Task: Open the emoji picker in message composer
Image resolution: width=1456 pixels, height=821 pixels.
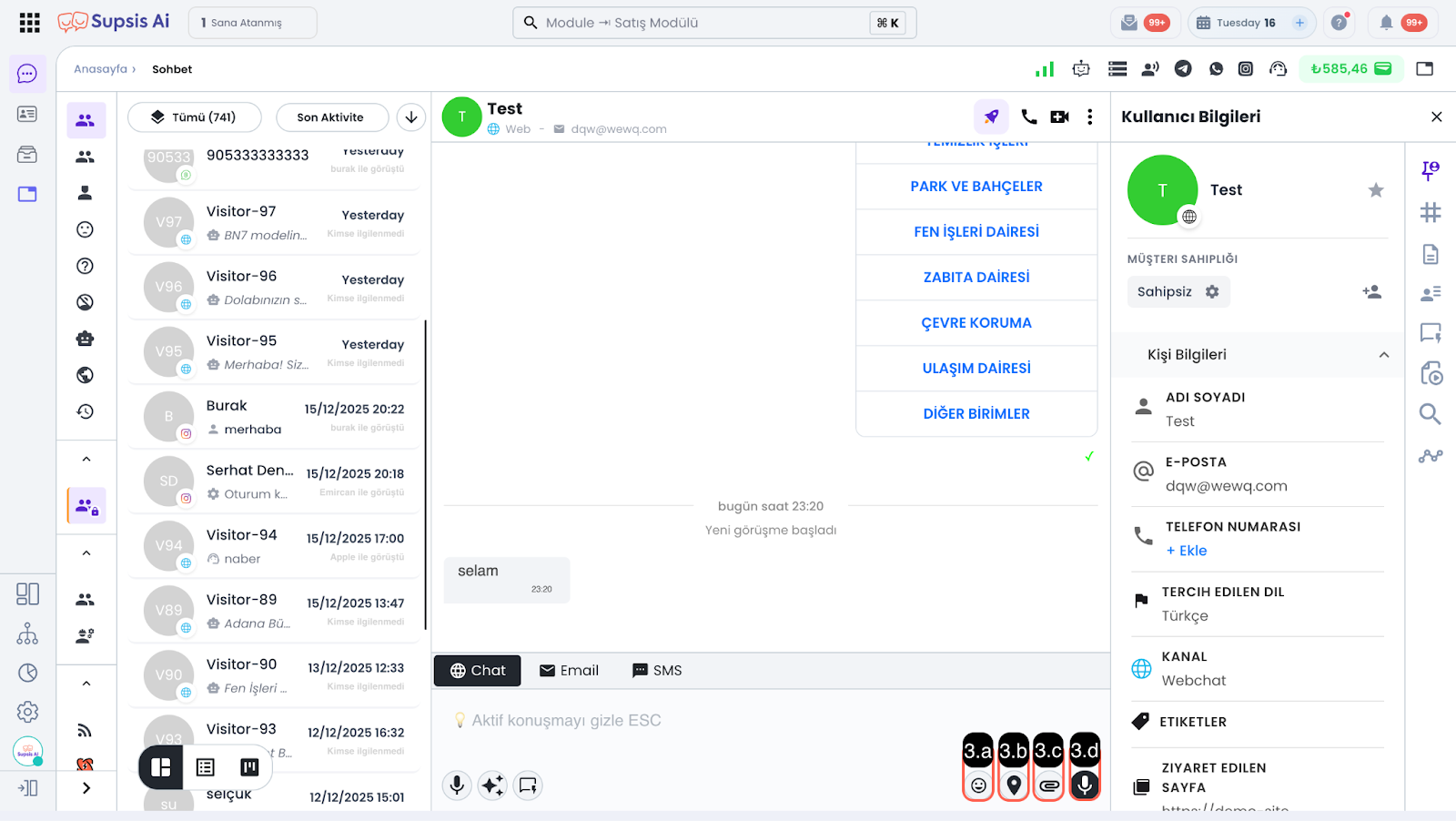Action: [x=978, y=785]
